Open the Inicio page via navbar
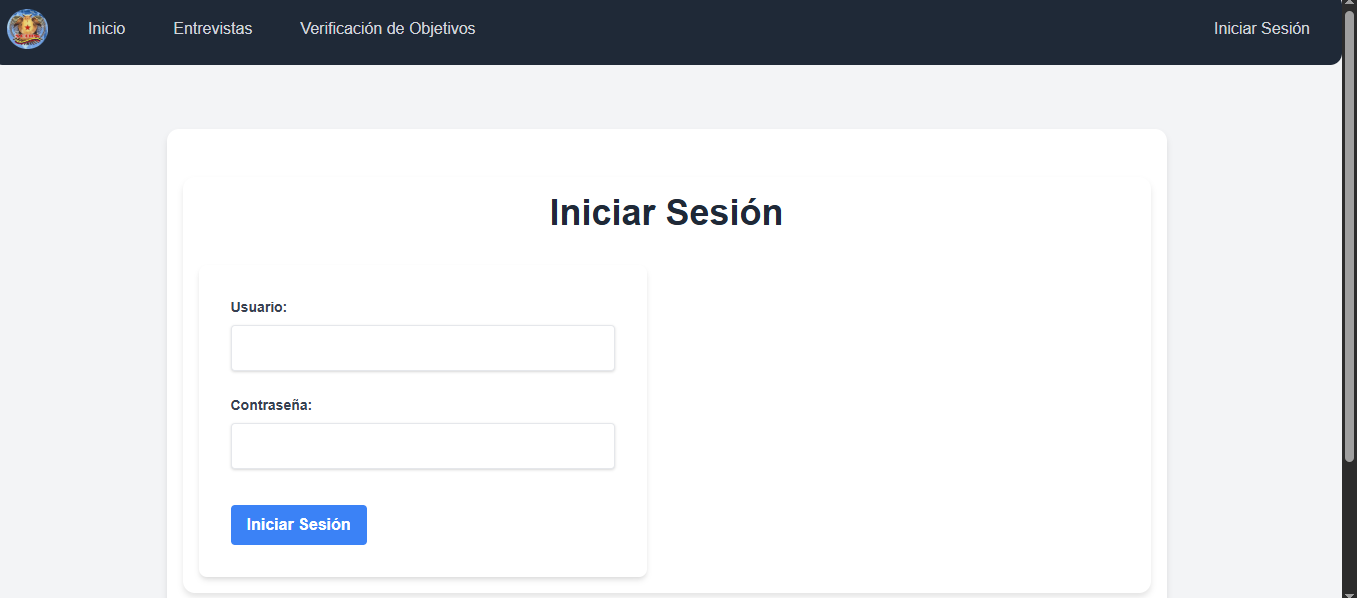Screen dimensions: 1357x598 coord(106,28)
